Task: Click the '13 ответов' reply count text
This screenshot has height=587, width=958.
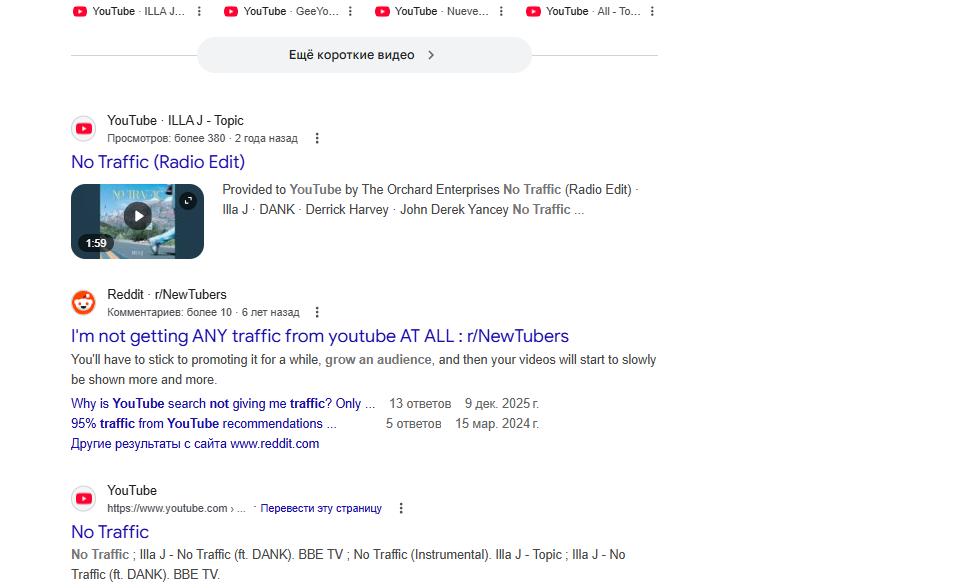Action: (420, 404)
